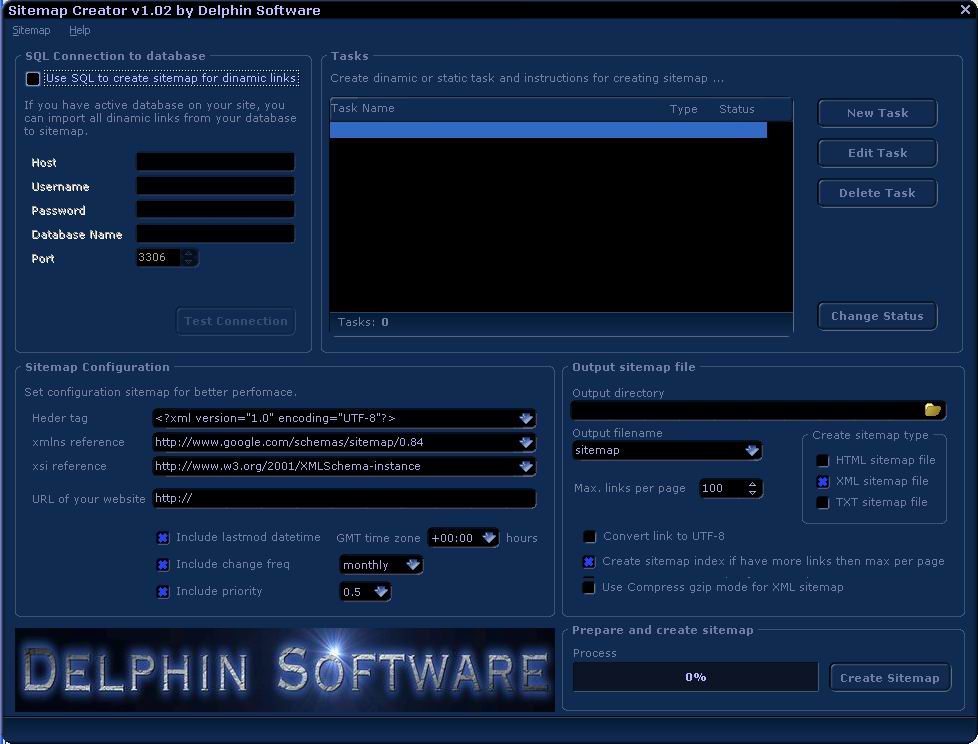Screen dimensions: 978x744
Task: Click the Database Name input field
Action: pos(215,234)
